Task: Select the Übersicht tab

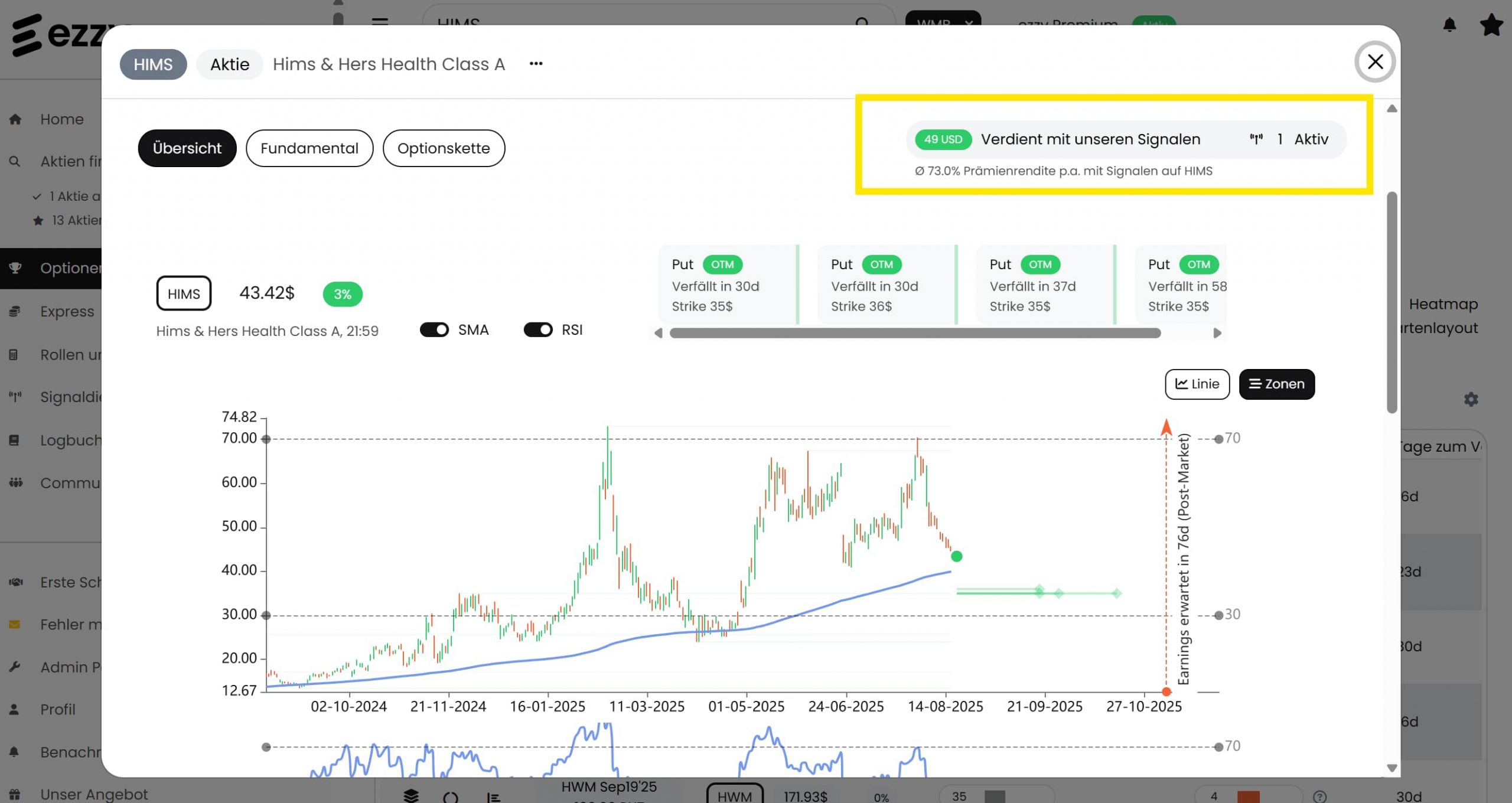Action: coord(187,148)
